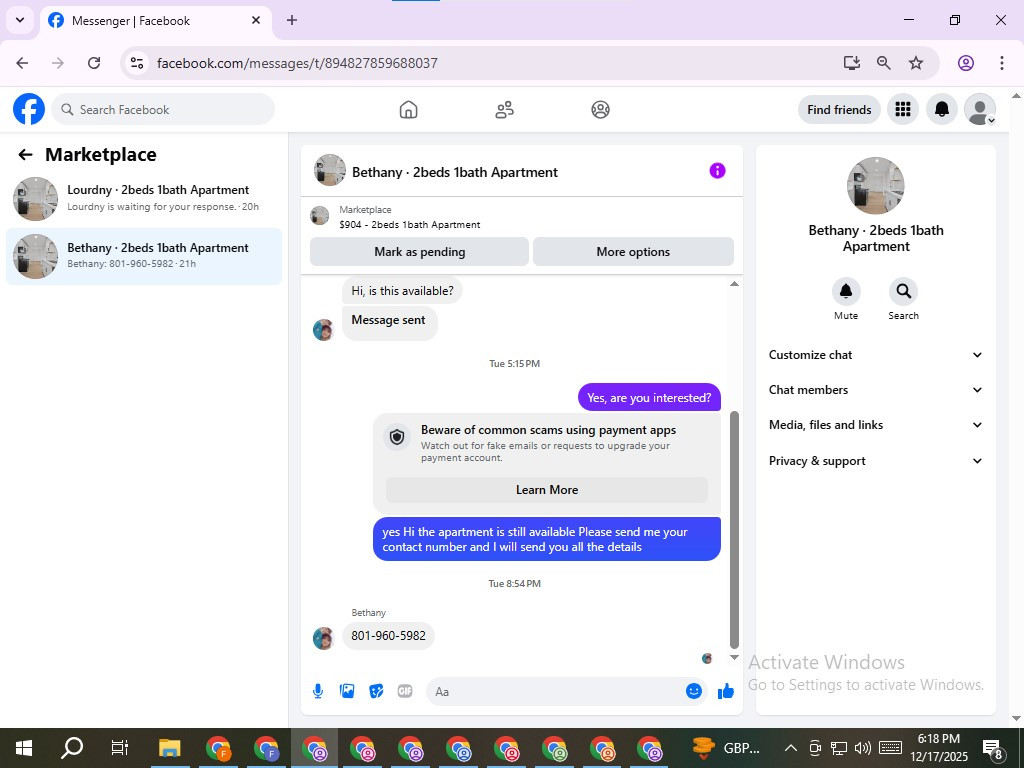Go to Facebook Home feed icon
This screenshot has width=1024, height=768.
tap(408, 110)
